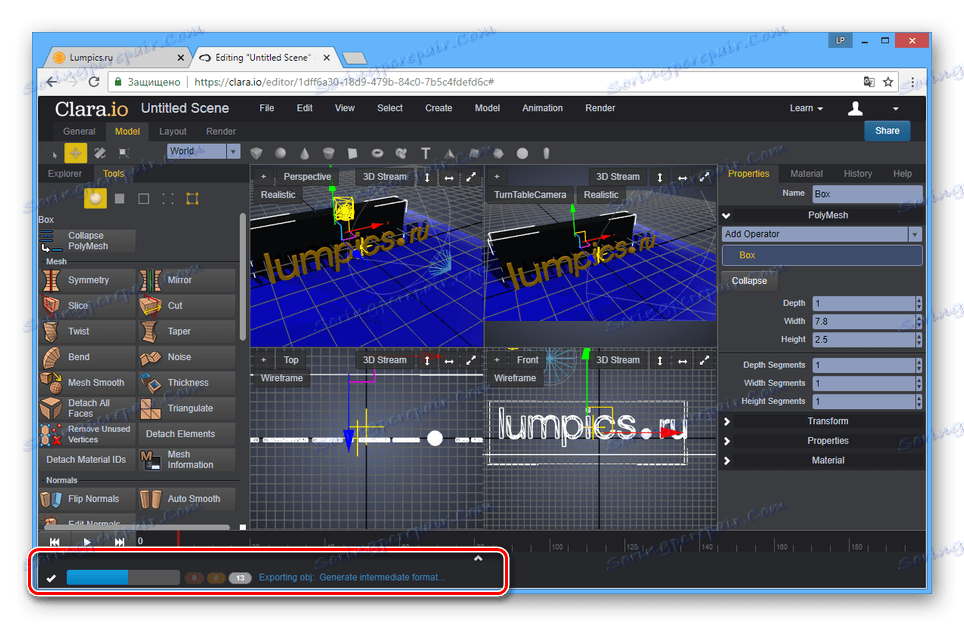Click the Torus primitive icon
964x626 pixels.
(x=377, y=153)
